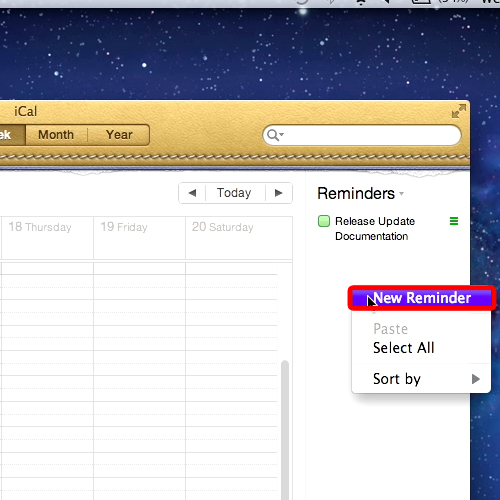
Task: Open the Sort by submenu
Action: pos(421,379)
